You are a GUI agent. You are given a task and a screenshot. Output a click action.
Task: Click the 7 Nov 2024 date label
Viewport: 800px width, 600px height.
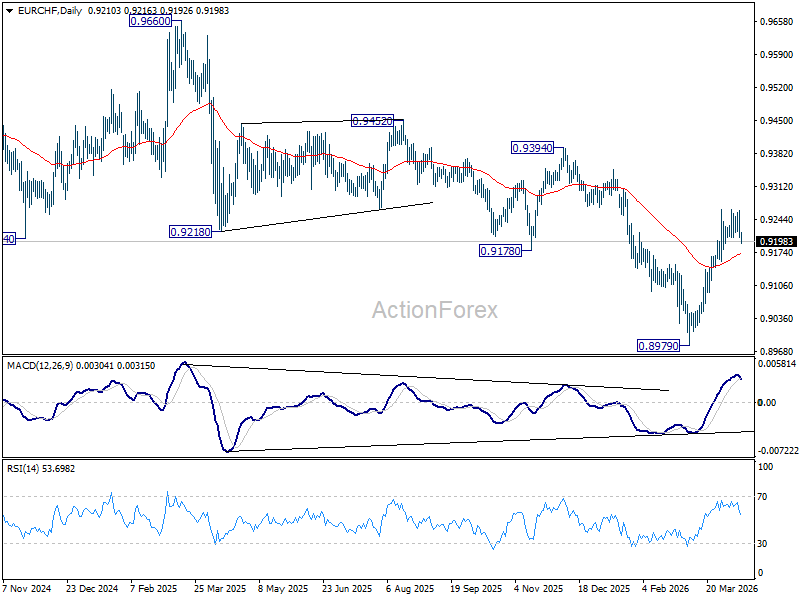click(x=27, y=589)
